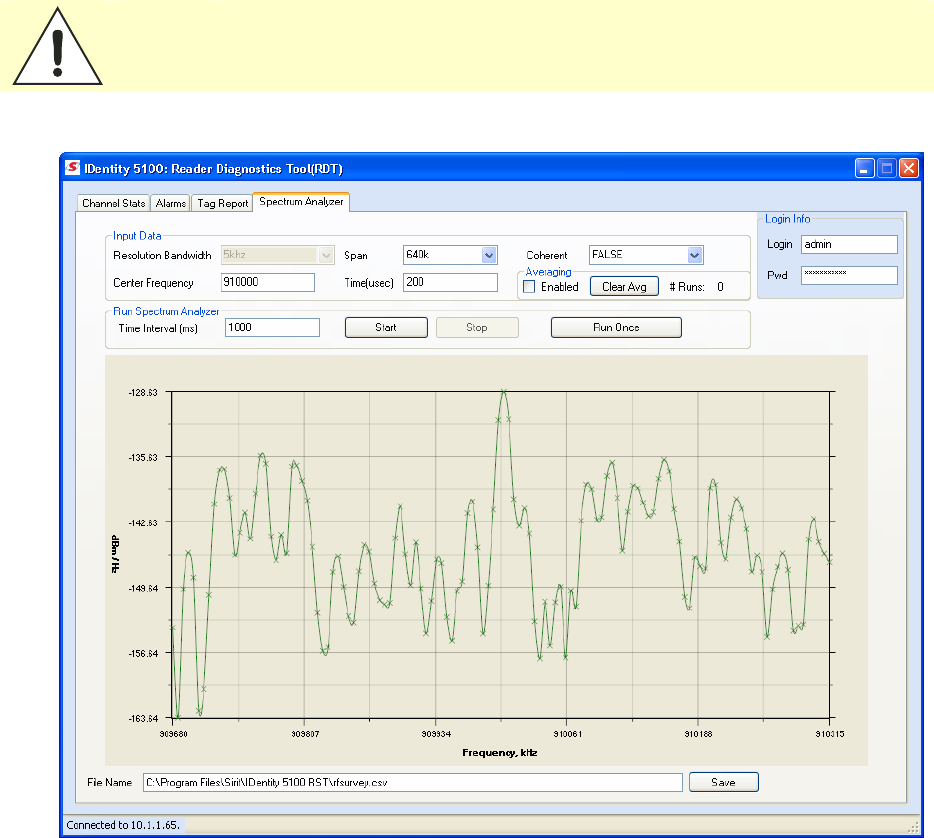The image size is (934, 838).
Task: Click the window resize grip in status bar
Action: pos(914,827)
